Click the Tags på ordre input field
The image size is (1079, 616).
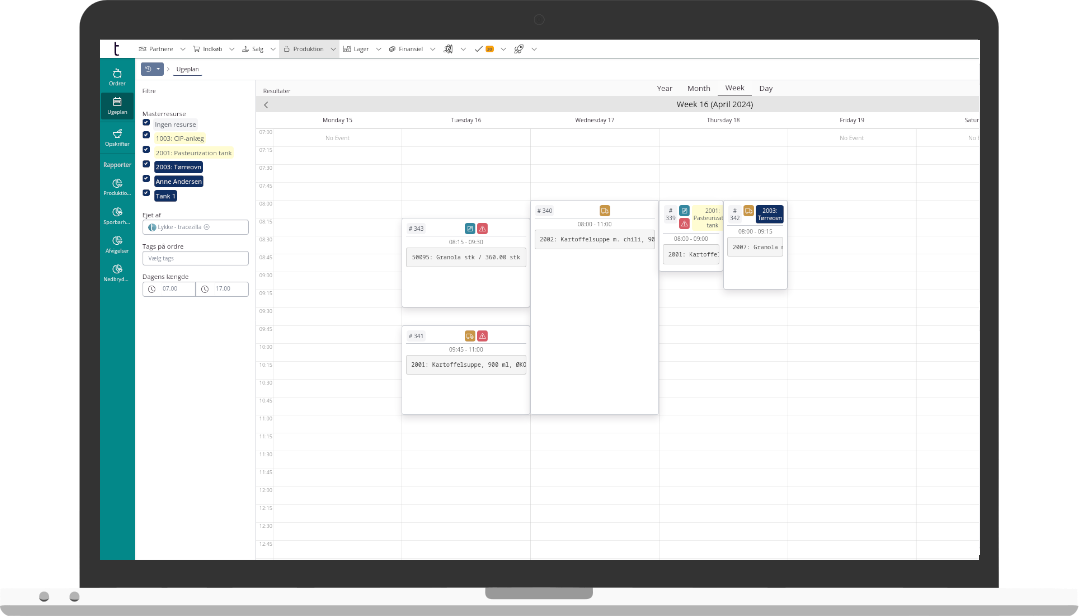[195, 258]
